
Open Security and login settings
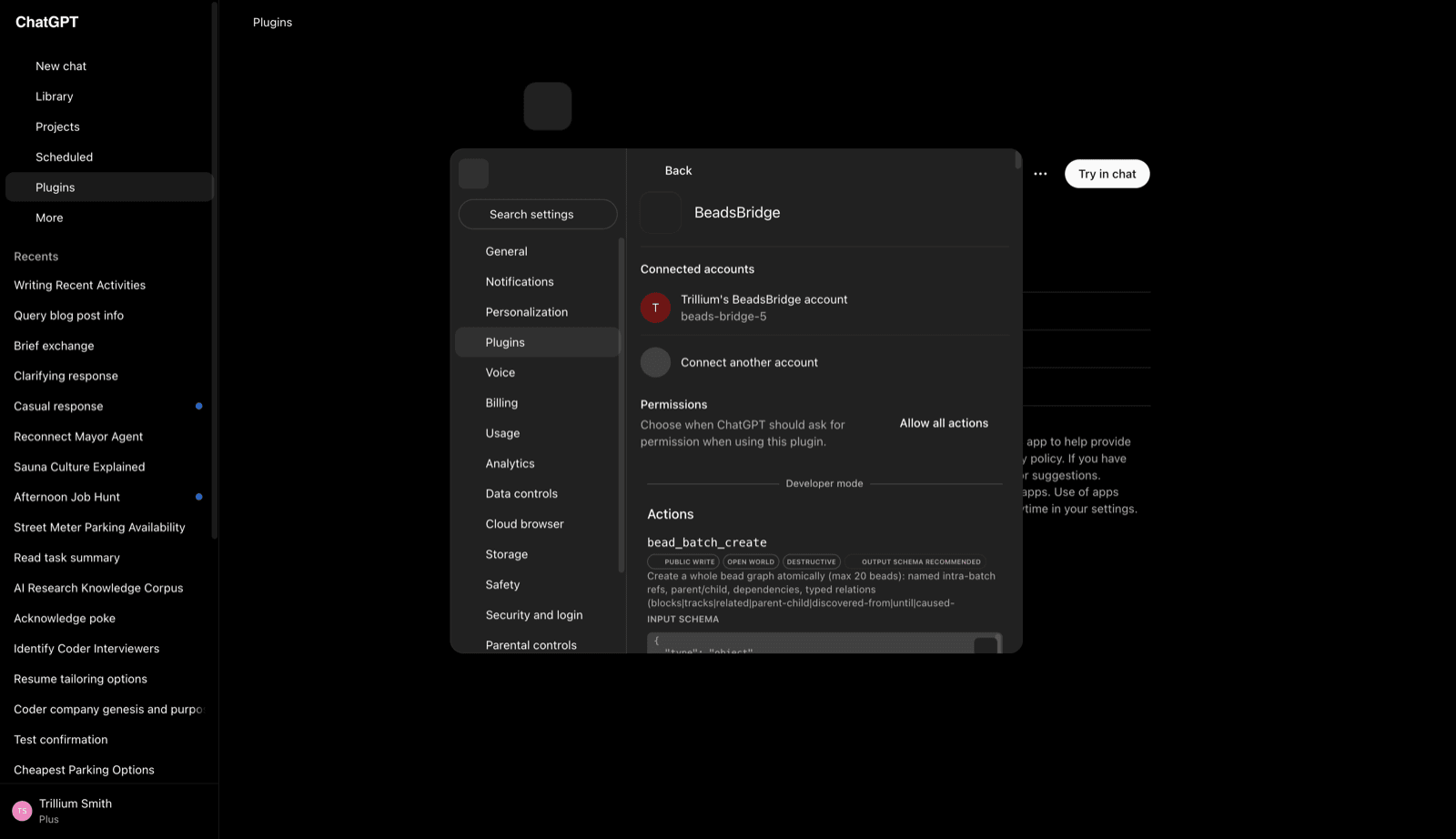pyautogui.click(x=537, y=615)
